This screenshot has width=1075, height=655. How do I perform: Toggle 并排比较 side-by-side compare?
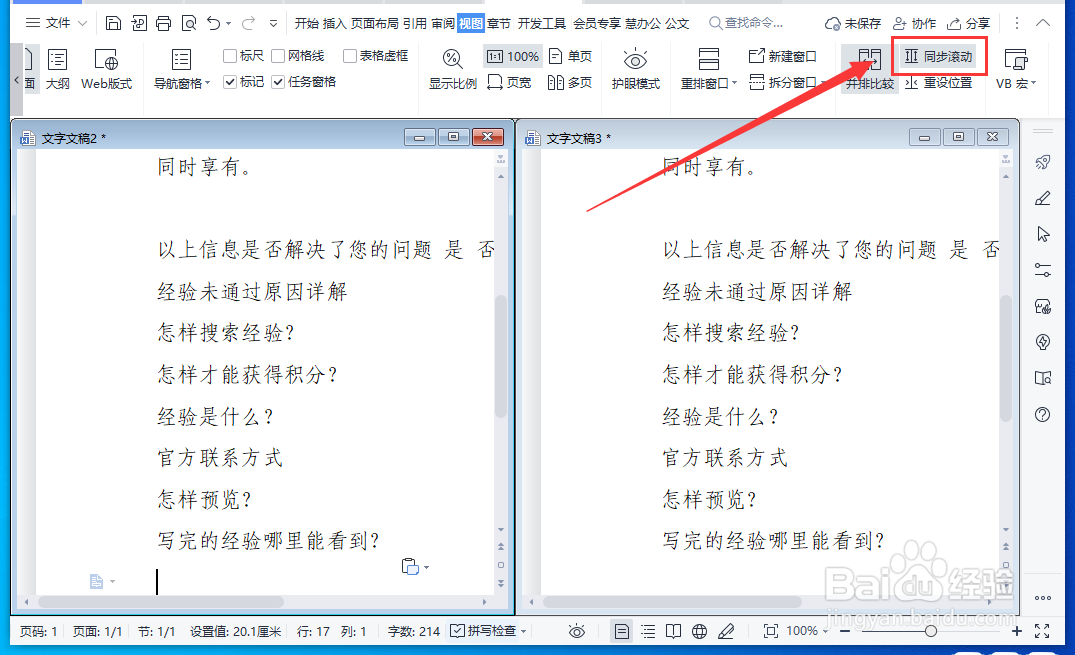pos(869,69)
